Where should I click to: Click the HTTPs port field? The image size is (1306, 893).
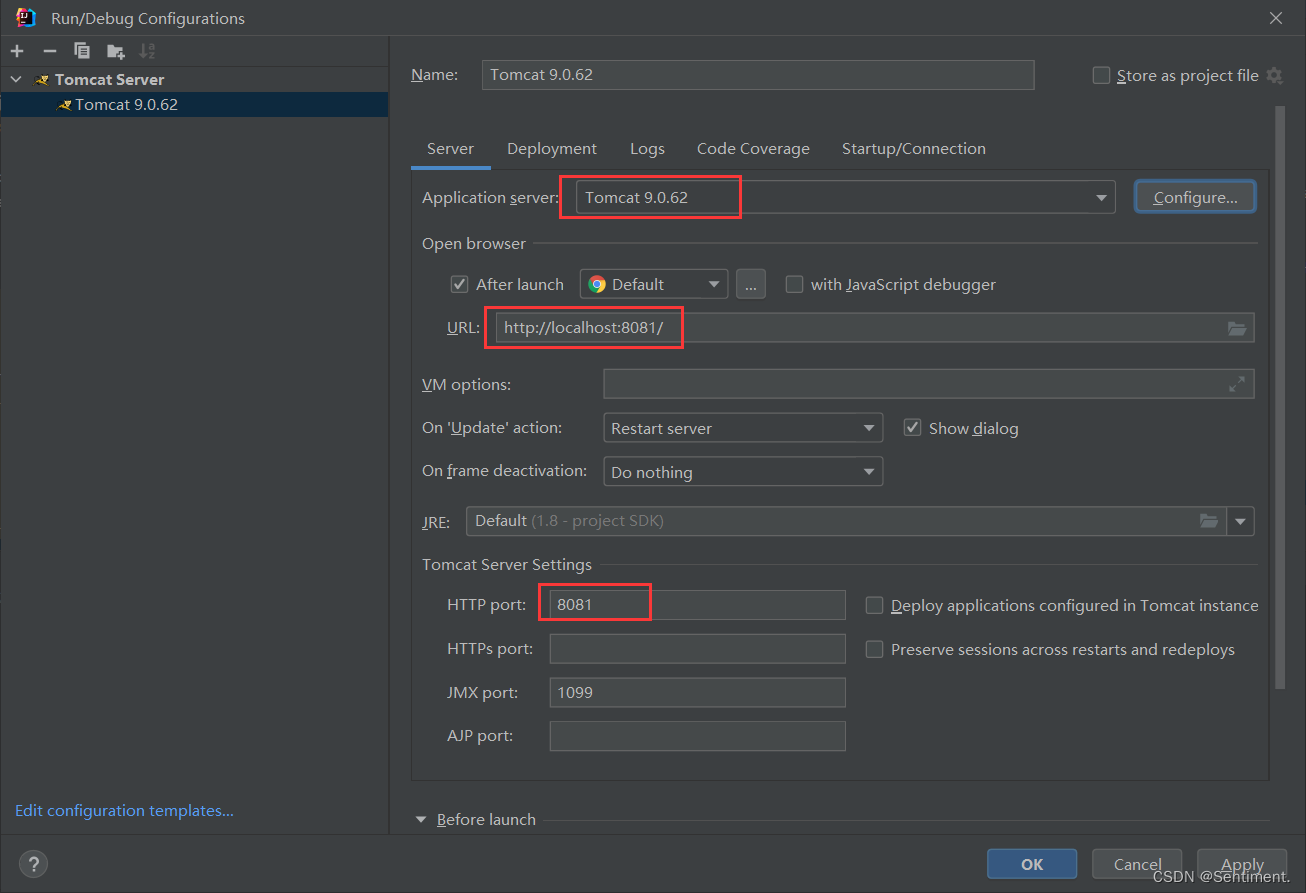pos(697,649)
